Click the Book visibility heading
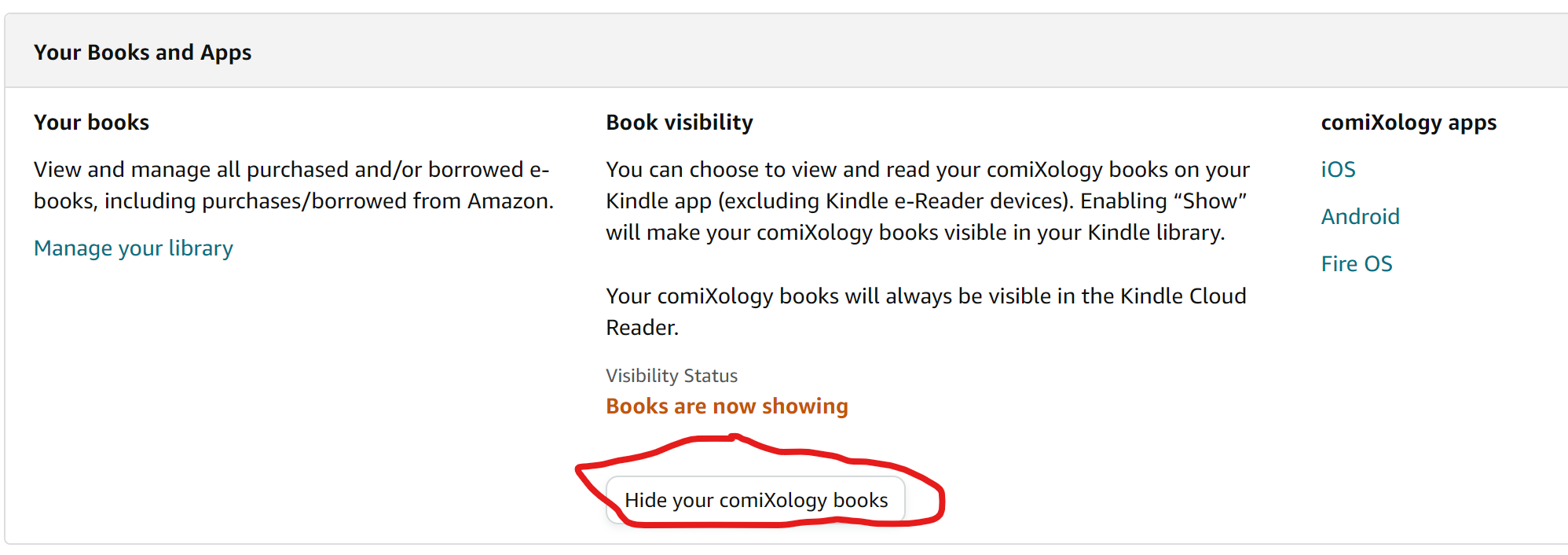The width and height of the screenshot is (1568, 555). click(x=679, y=123)
